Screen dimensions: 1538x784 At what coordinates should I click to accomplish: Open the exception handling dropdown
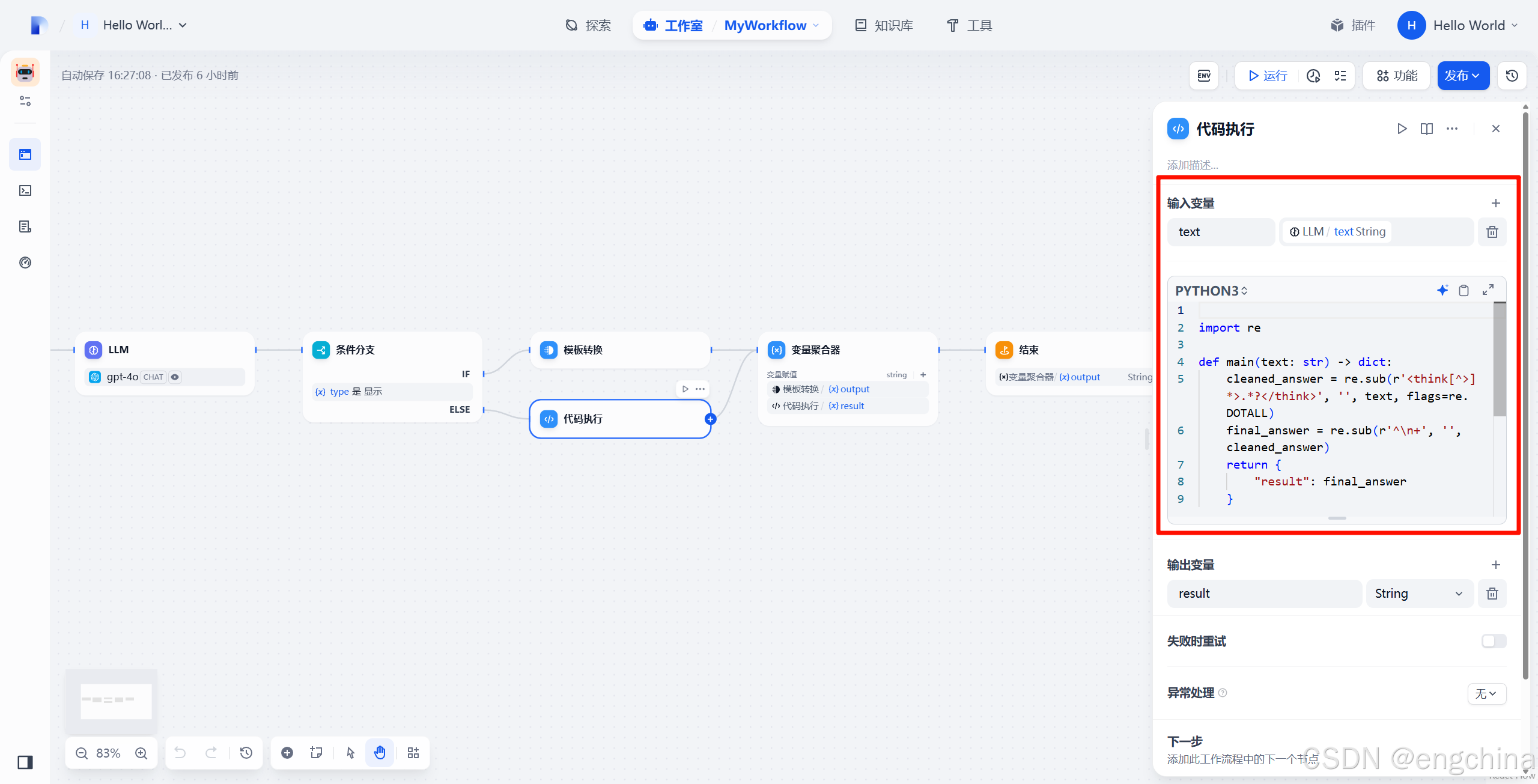pyautogui.click(x=1486, y=694)
